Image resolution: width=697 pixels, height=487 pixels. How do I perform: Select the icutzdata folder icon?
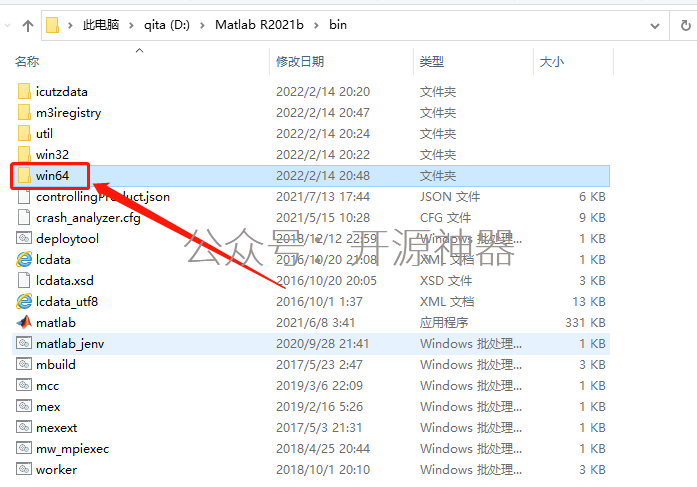[24, 92]
